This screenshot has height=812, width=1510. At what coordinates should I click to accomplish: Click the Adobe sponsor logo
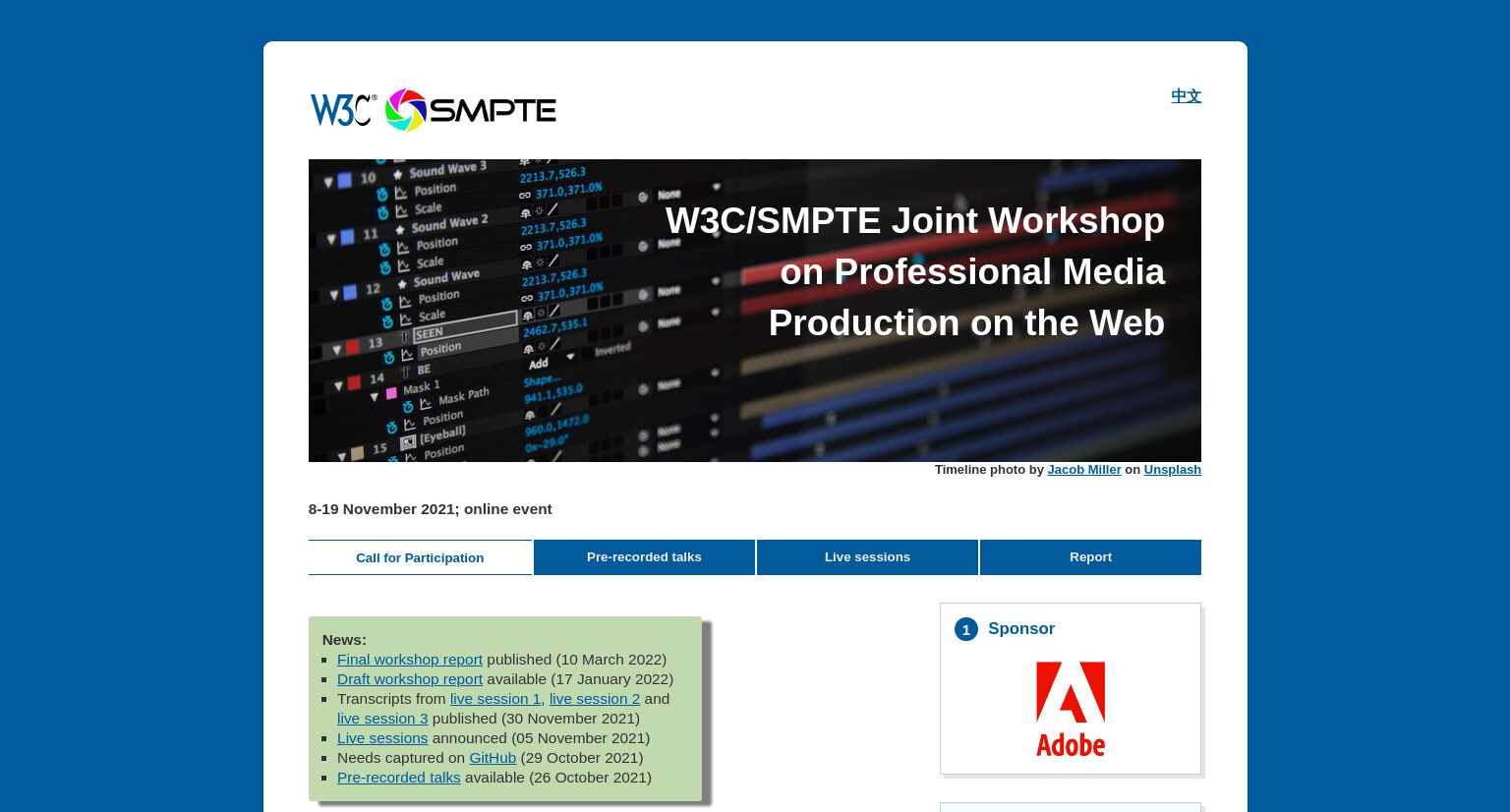coord(1071,709)
